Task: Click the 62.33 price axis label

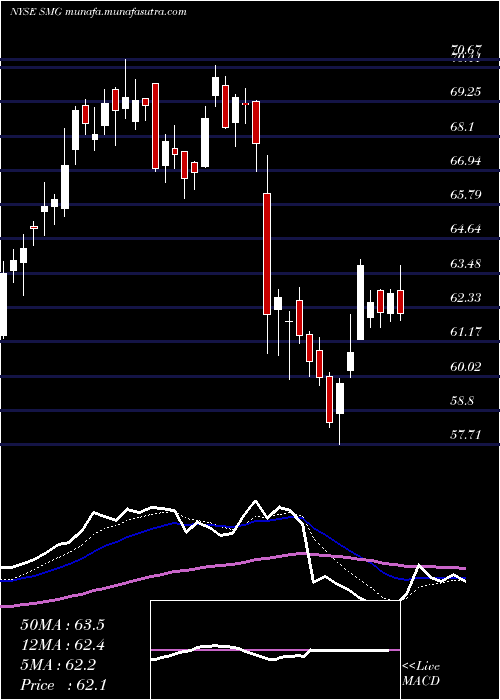Action: [x=466, y=297]
